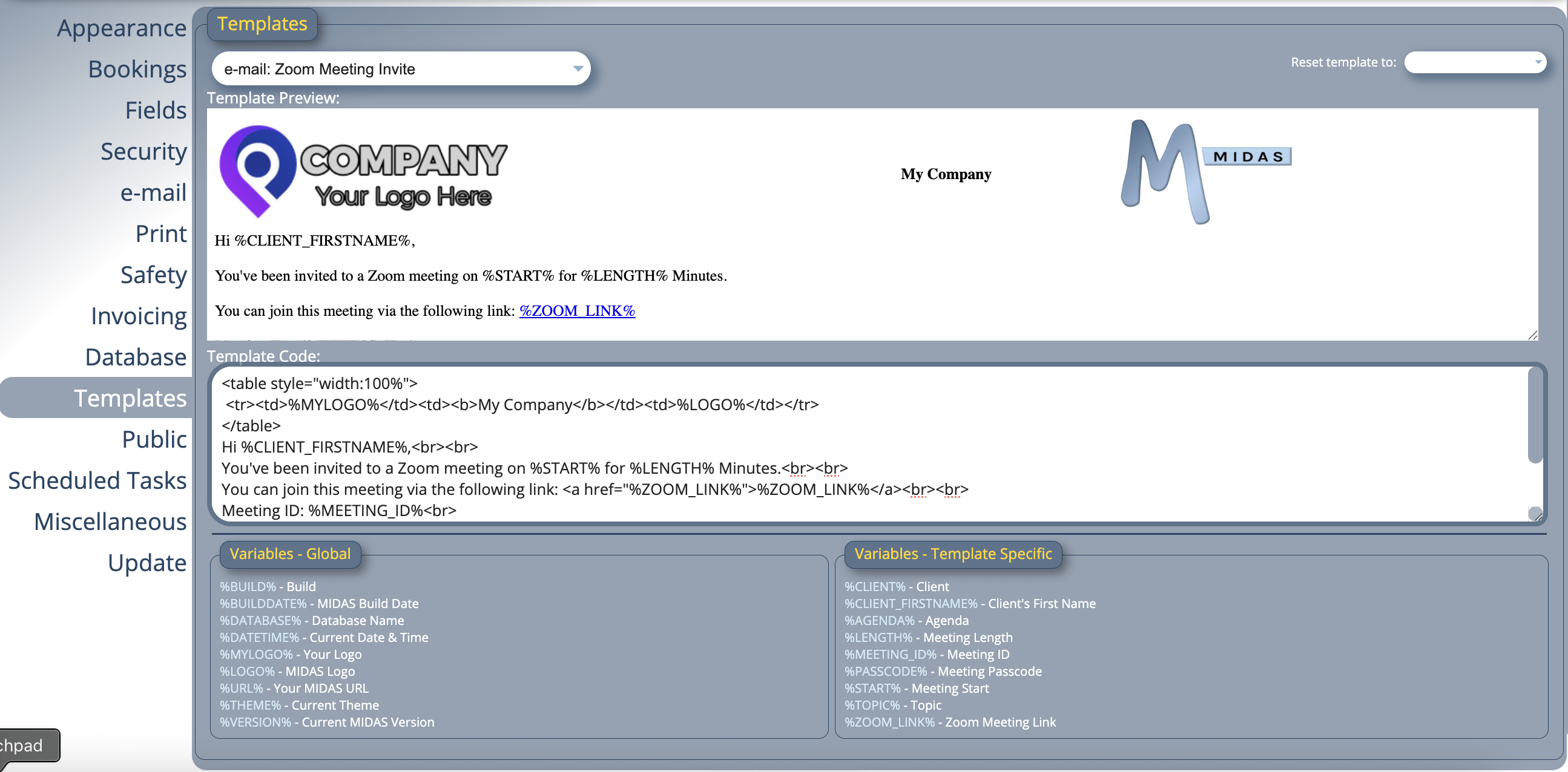
Task: Open the Print settings section
Action: click(x=160, y=234)
